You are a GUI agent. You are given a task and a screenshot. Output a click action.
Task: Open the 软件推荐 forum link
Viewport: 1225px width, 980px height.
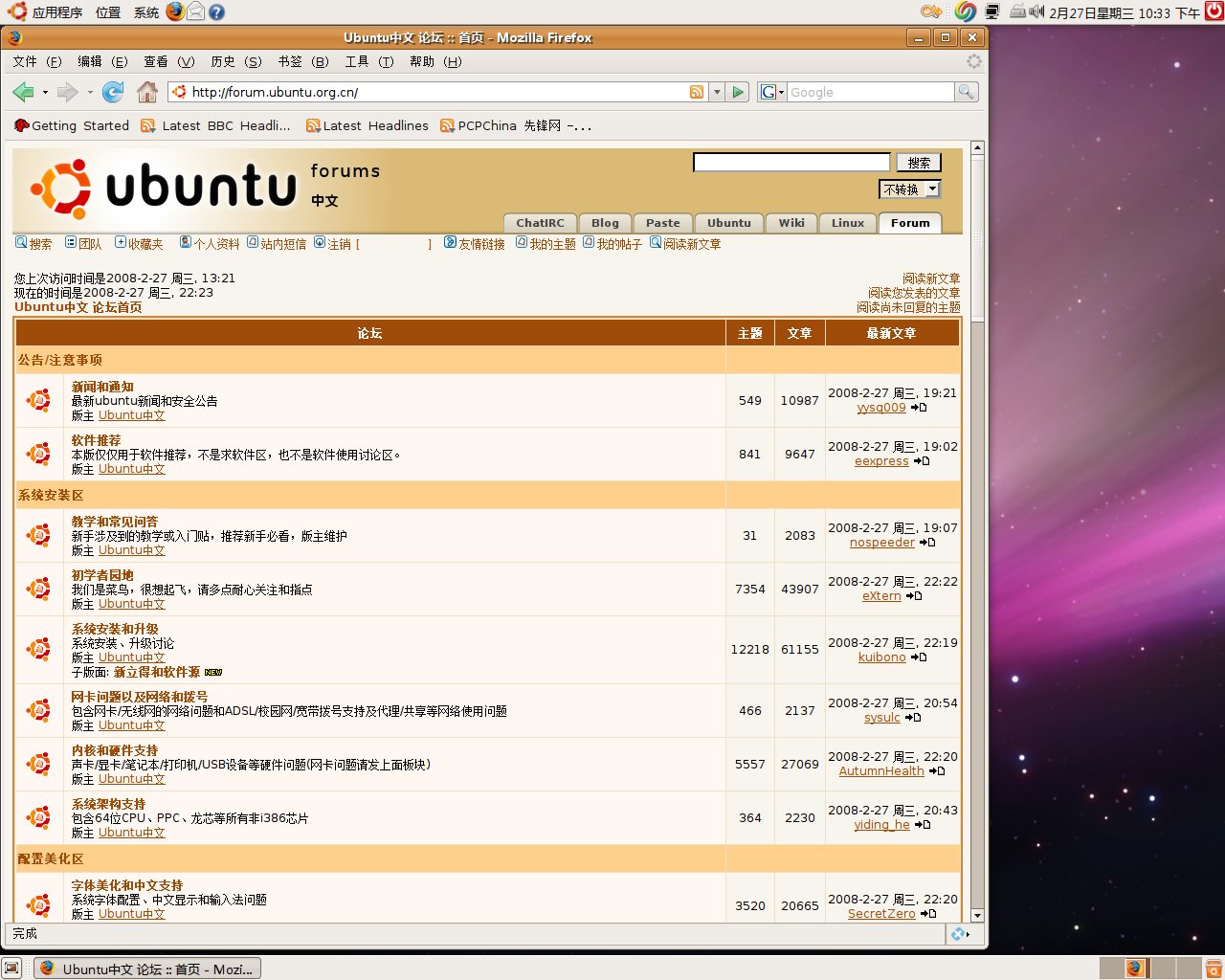(97, 440)
